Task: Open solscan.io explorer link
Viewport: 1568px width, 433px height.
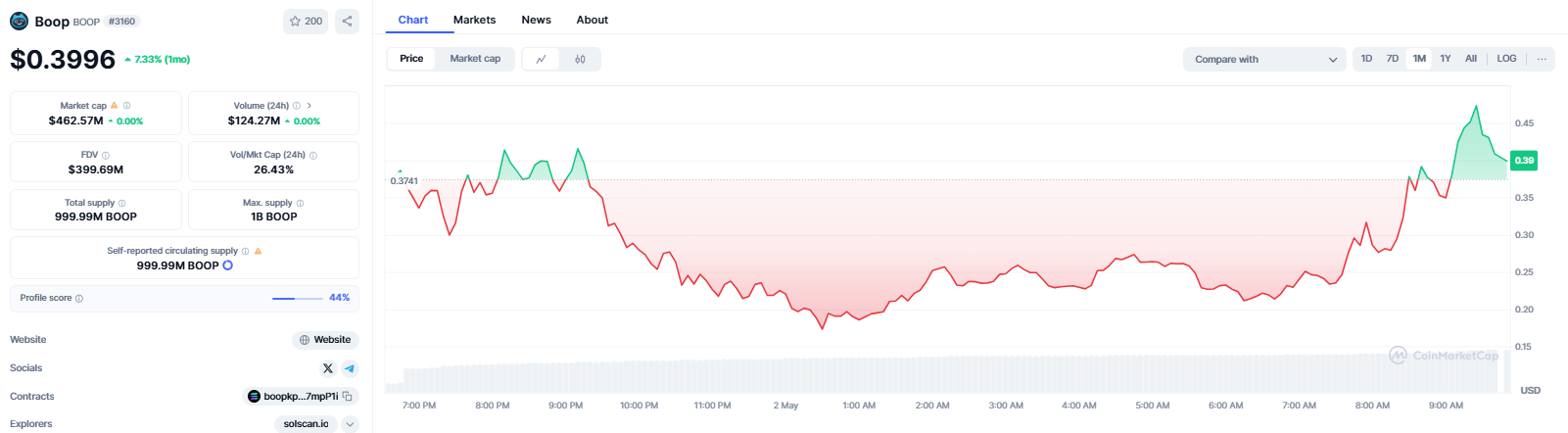Action: point(307,424)
